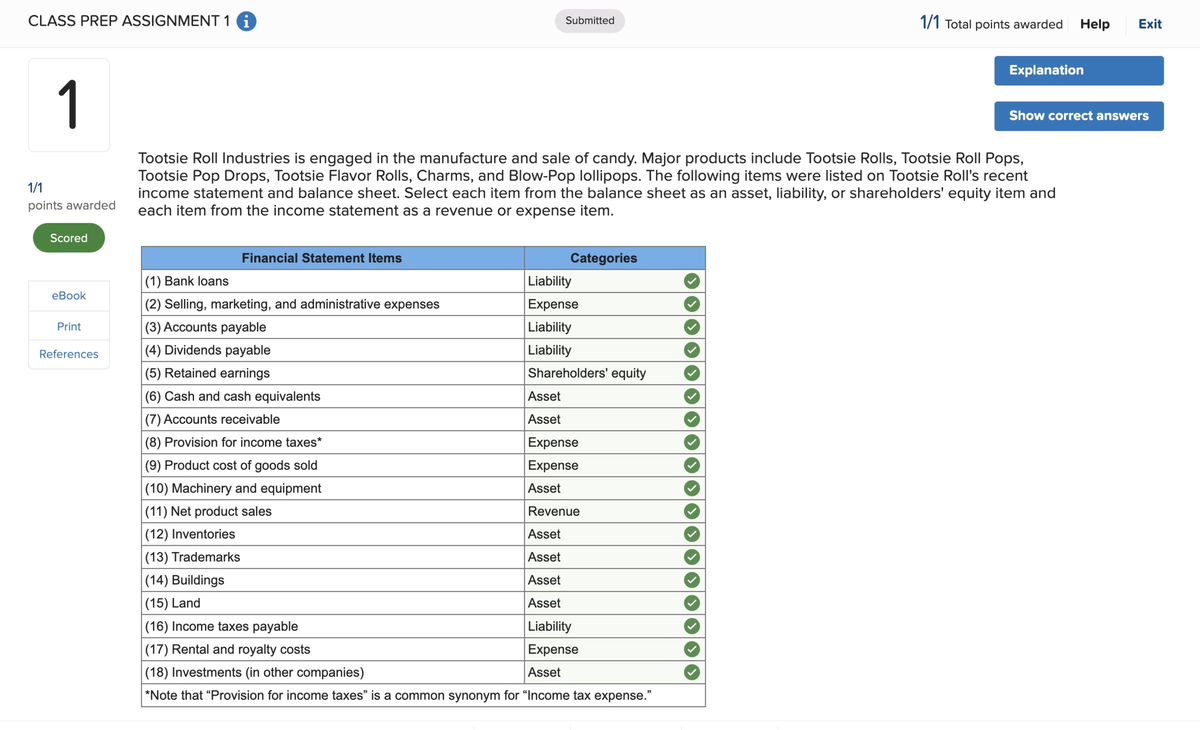Click the checkmark for Accounts receivable

(691, 419)
